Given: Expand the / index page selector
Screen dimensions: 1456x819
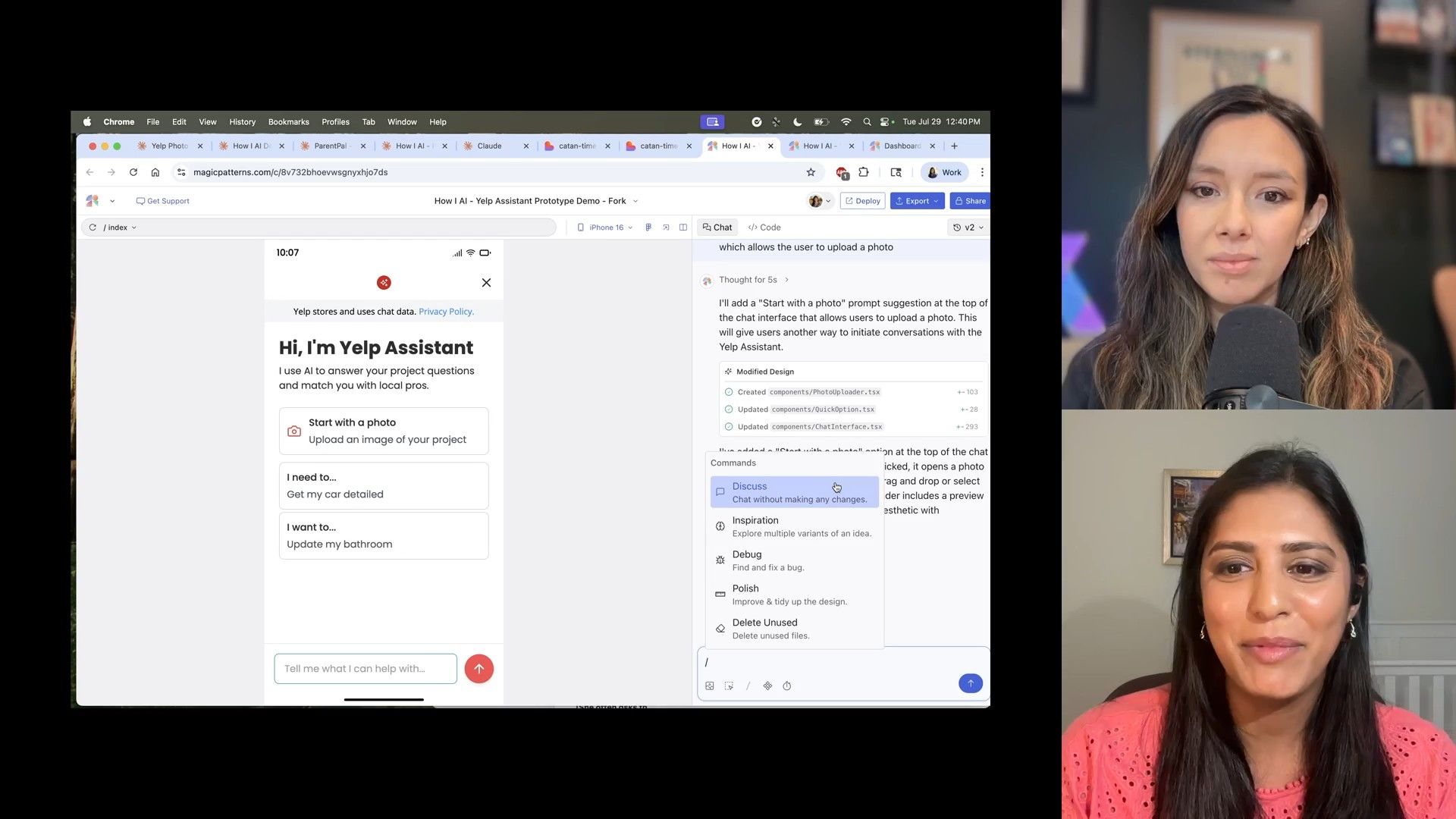Looking at the screenshot, I should point(120,227).
